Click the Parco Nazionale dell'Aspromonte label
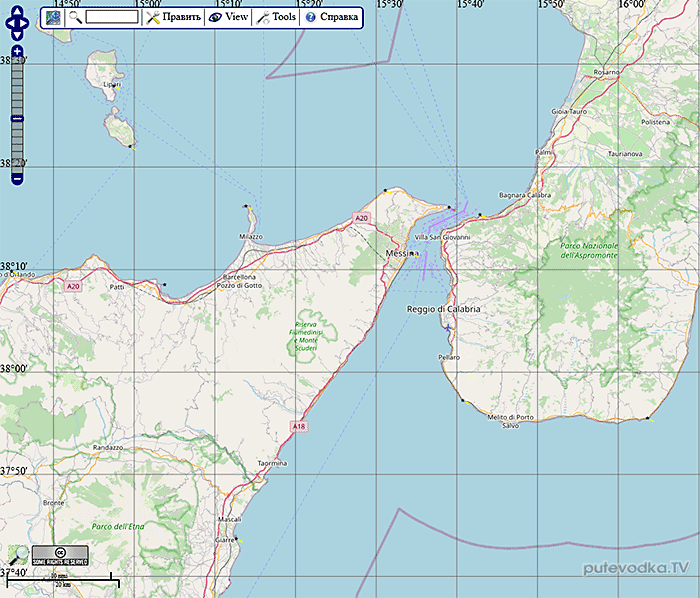This screenshot has width=700, height=598. pos(589,250)
